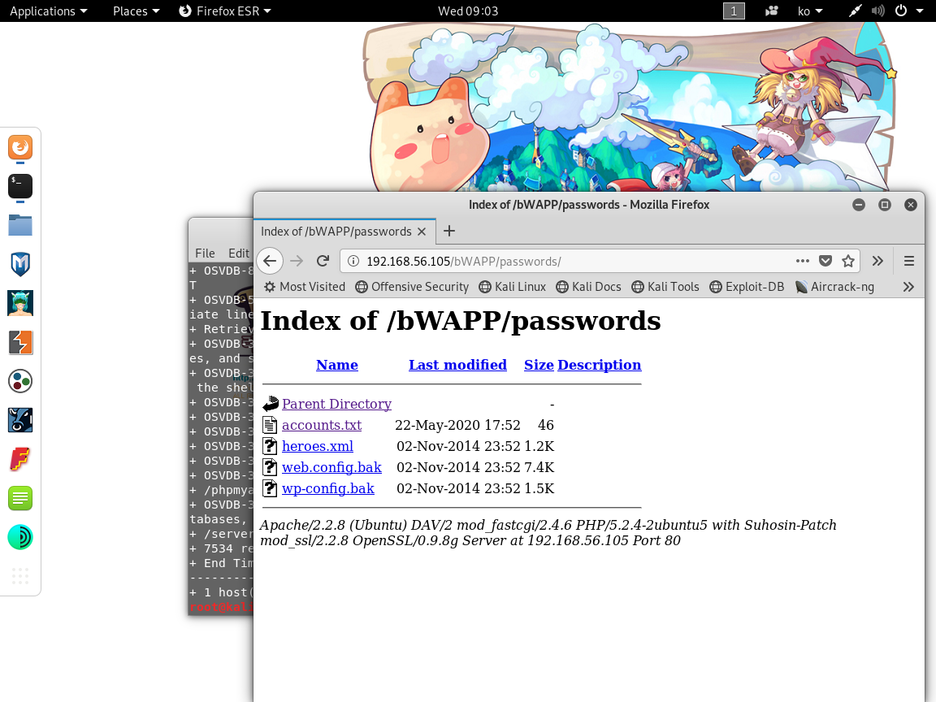
Task: Minimize the Firefox window
Action: click(858, 205)
